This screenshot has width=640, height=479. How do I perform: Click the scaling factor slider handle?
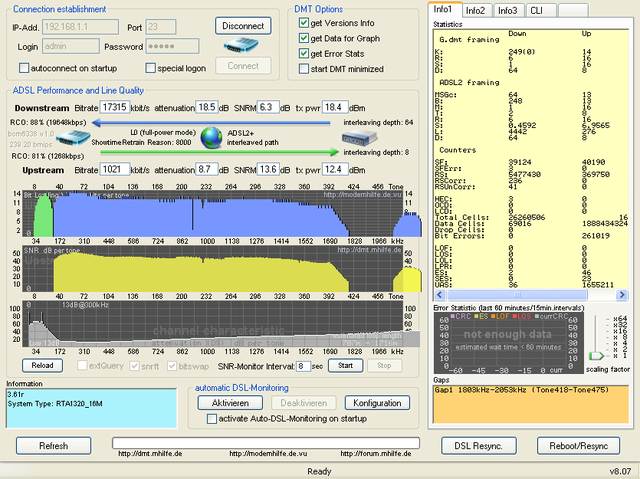tap(596, 356)
